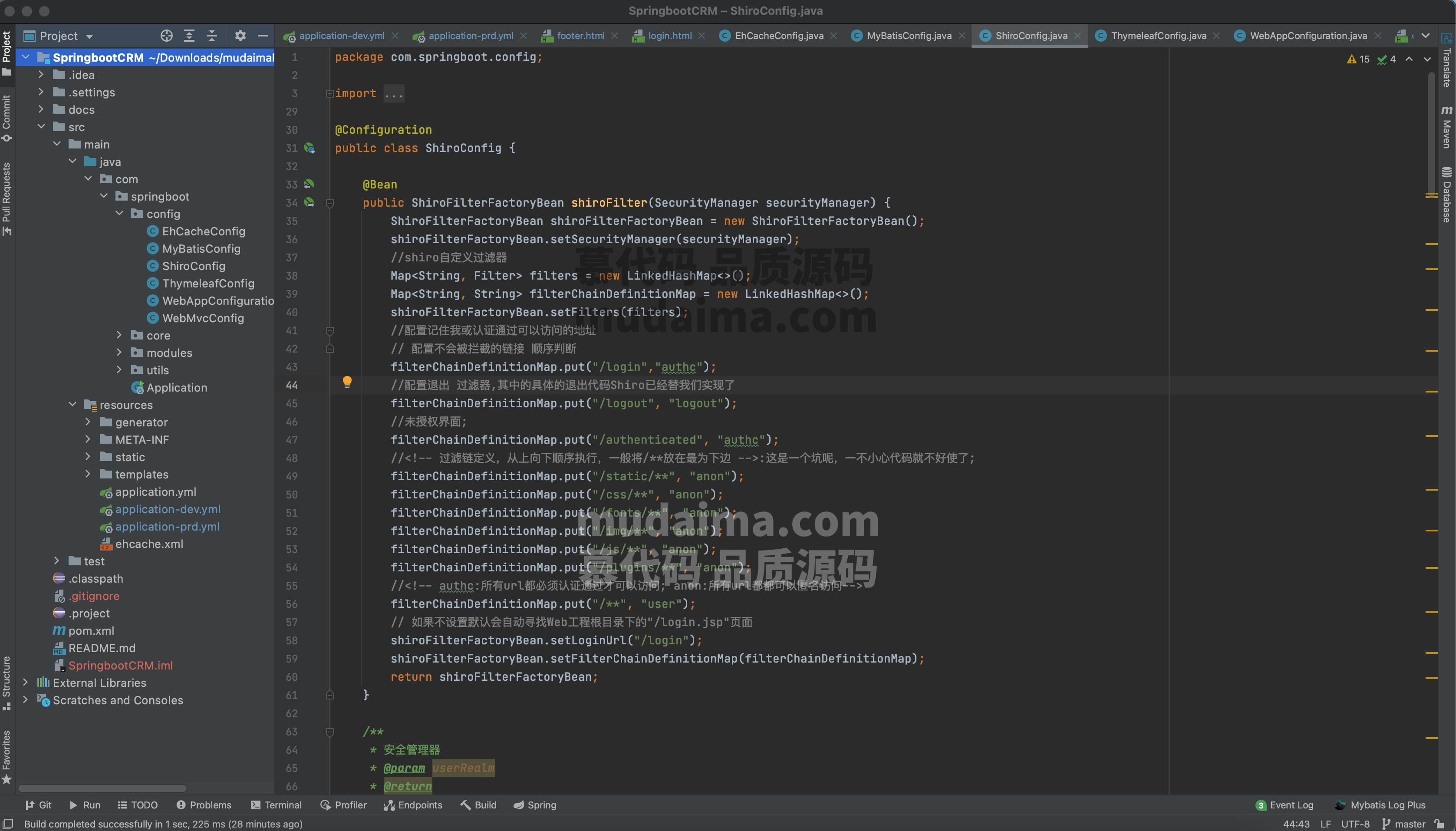Open Mybatis Log Plus panel
The width and height of the screenshot is (1456, 831).
tap(1380, 805)
